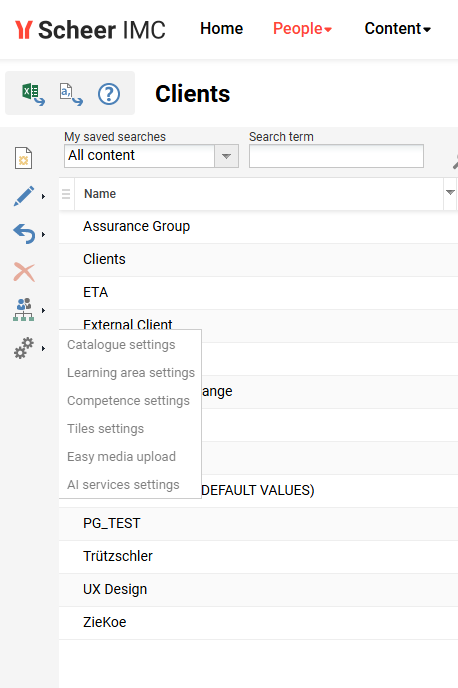Image resolution: width=458 pixels, height=688 pixels.
Task: Export list to Excel icon
Action: (x=33, y=94)
